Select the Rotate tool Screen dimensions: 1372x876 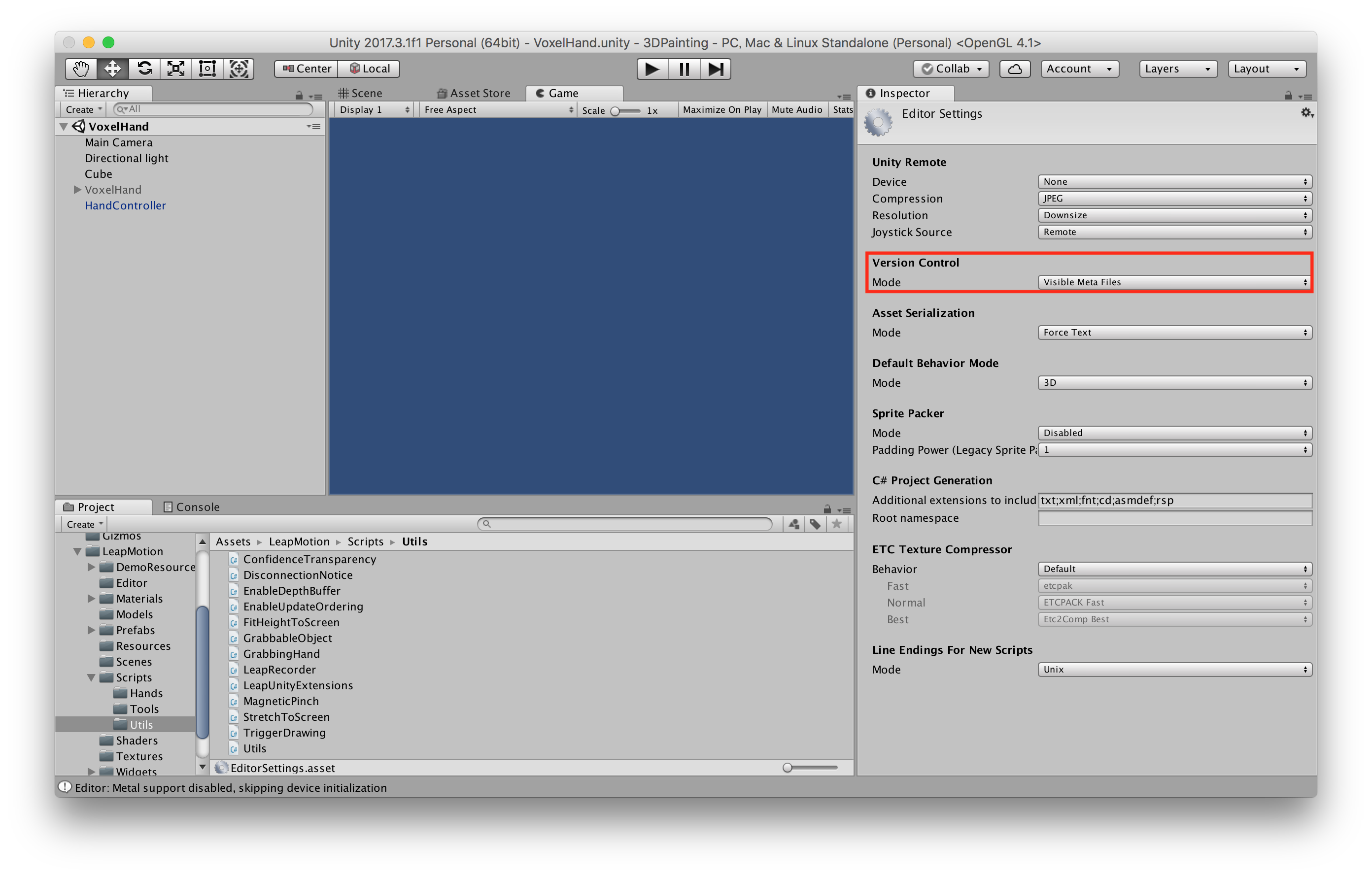pyautogui.click(x=144, y=69)
